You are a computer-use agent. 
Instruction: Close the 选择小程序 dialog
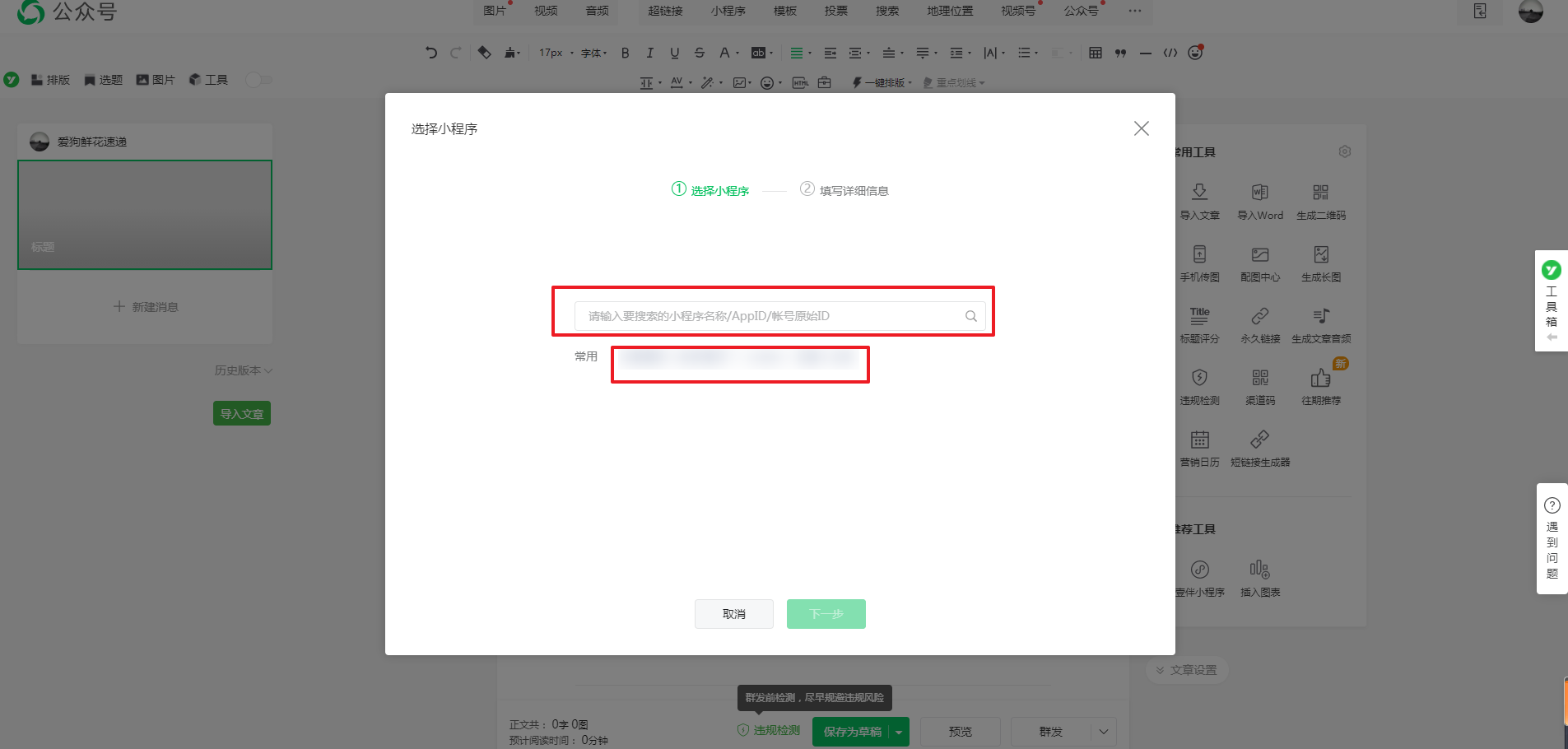tap(1142, 128)
